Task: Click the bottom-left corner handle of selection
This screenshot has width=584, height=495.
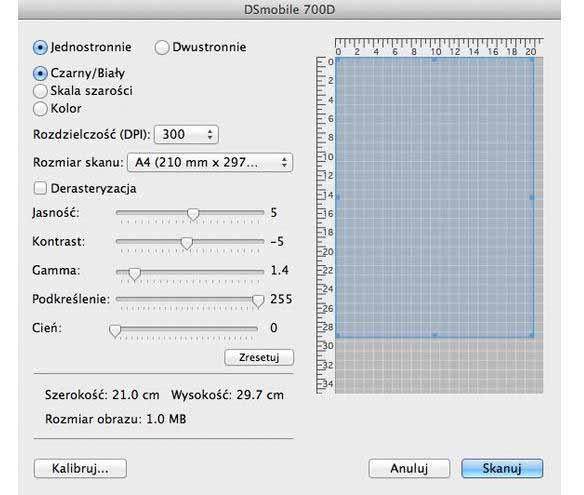Action: [338, 335]
